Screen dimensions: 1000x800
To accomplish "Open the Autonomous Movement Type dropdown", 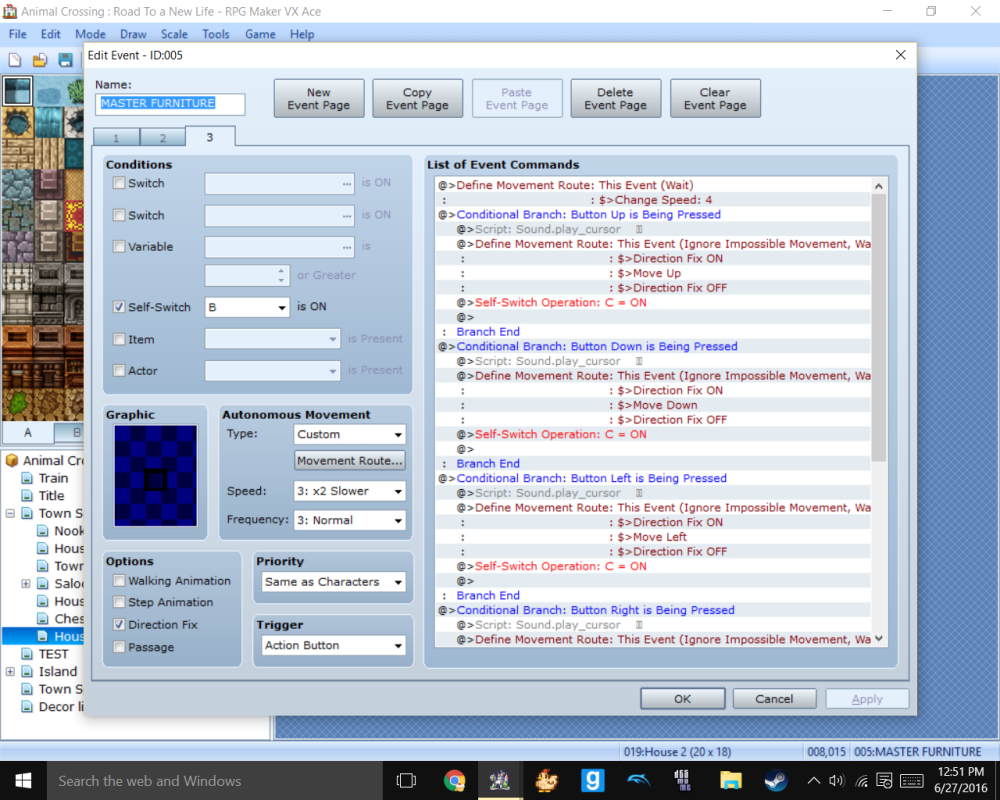I will coord(349,434).
